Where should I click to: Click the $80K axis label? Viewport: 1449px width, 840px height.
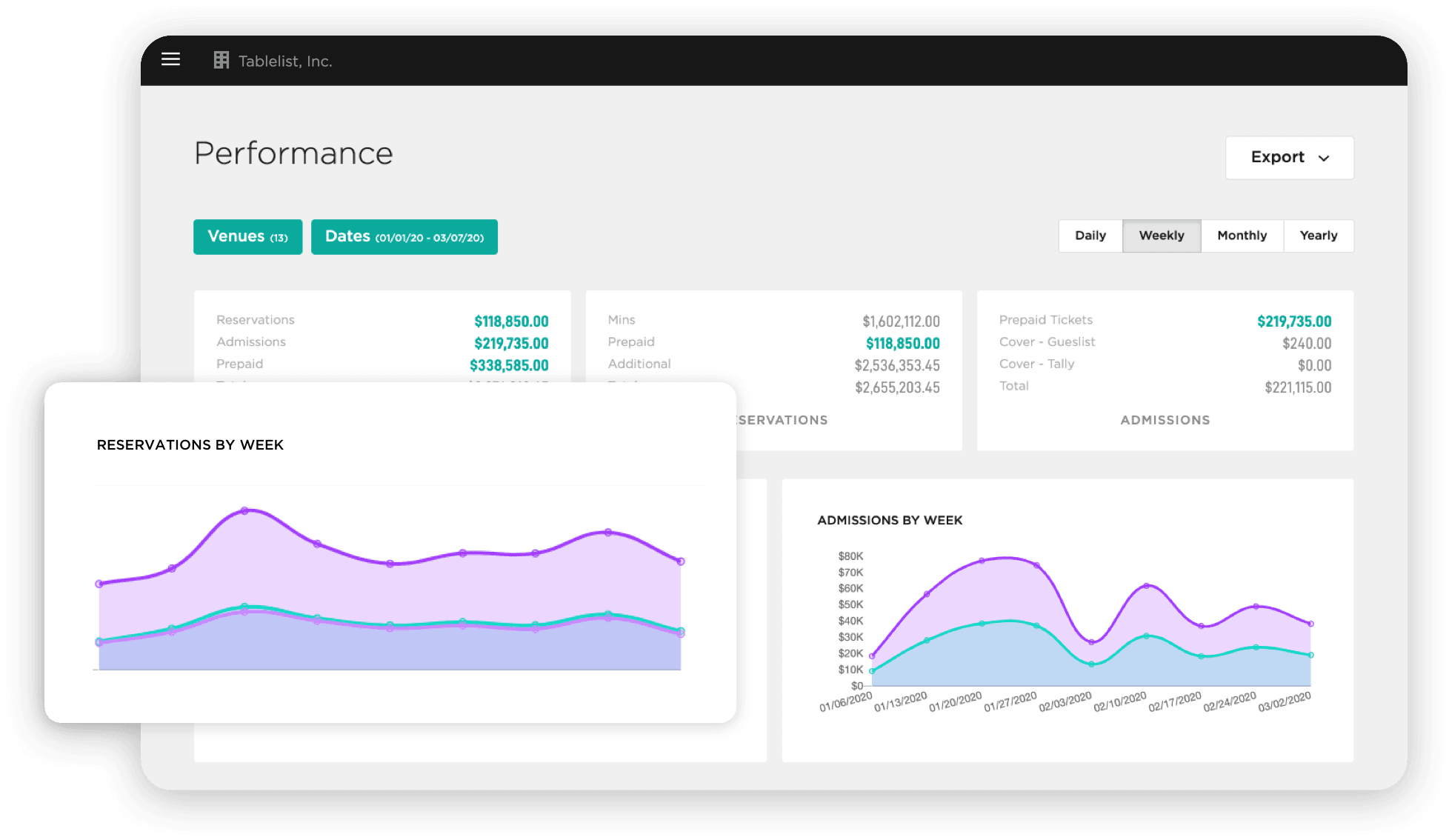[x=850, y=556]
